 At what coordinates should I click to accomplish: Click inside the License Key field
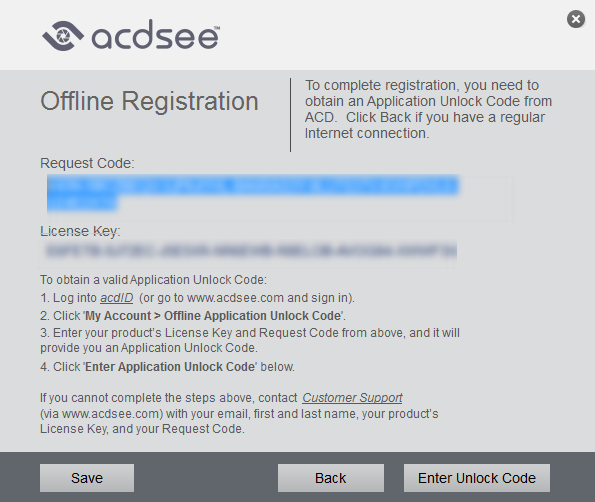coord(251,251)
